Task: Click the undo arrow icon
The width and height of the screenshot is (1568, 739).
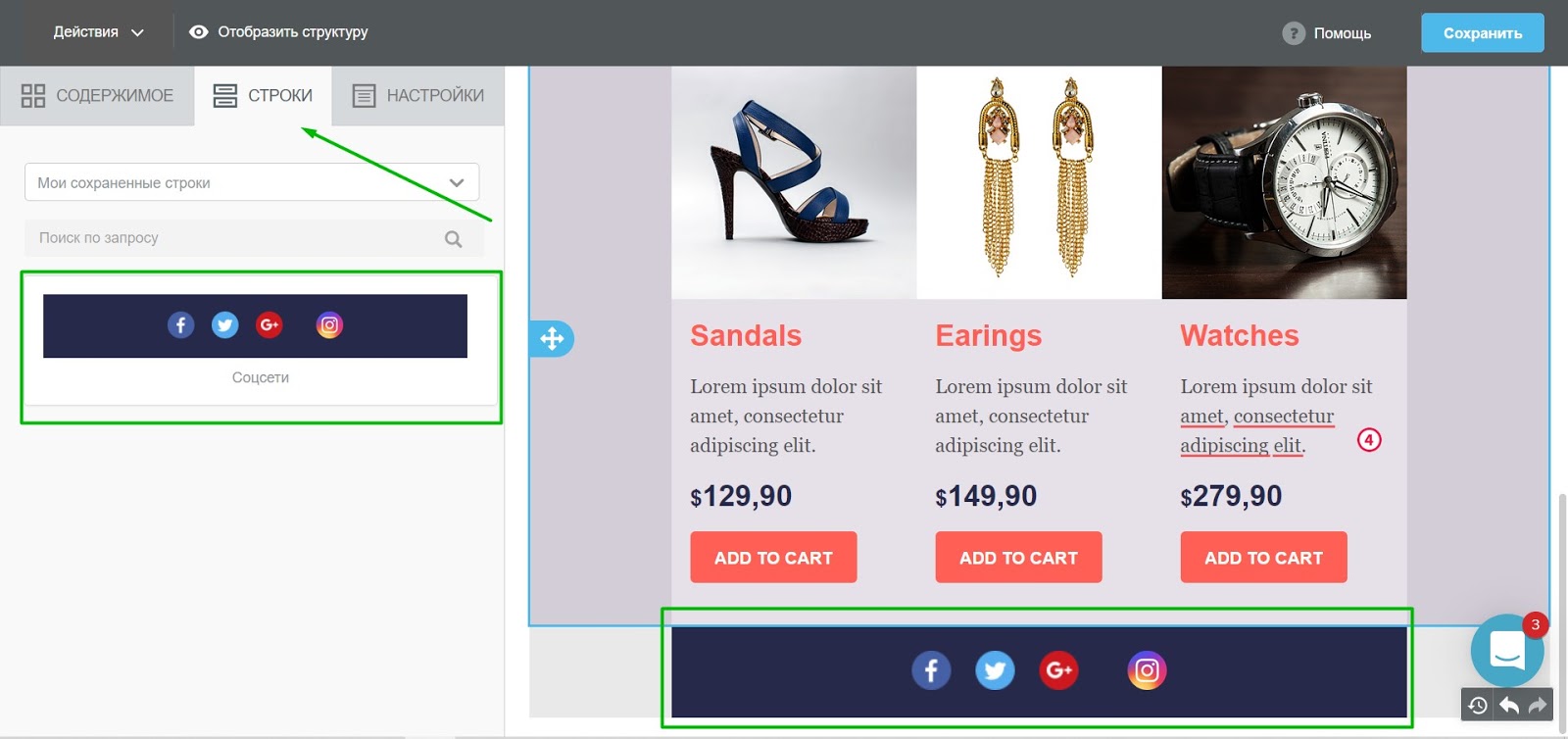Action: click(1509, 705)
